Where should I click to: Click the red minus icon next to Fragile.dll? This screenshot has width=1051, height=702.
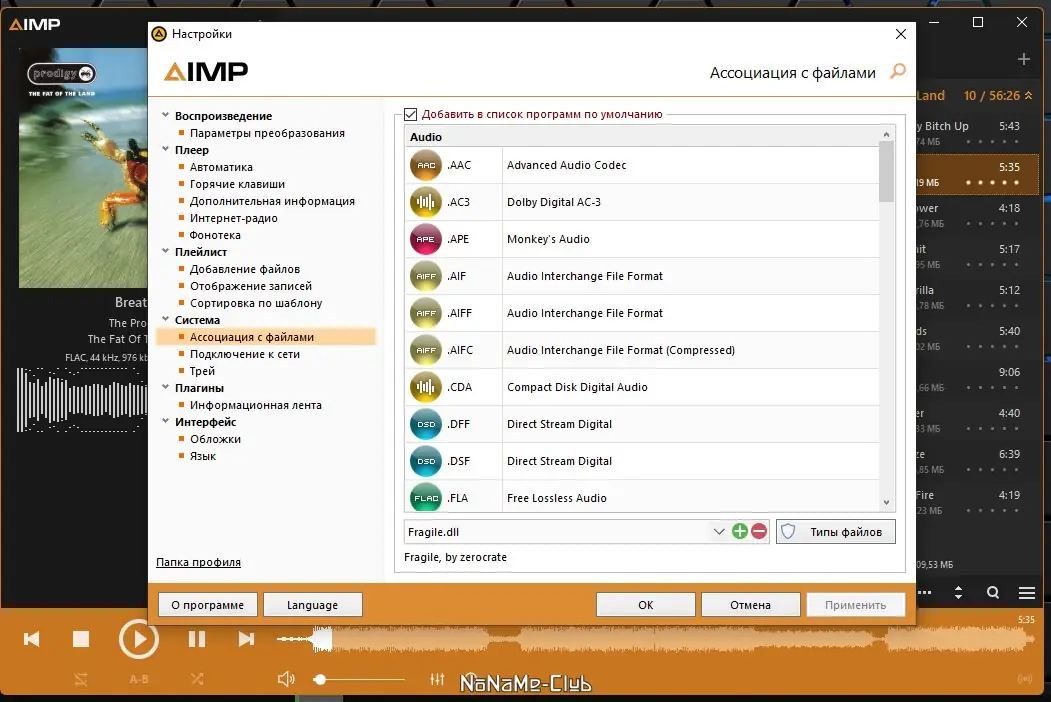[x=759, y=532]
